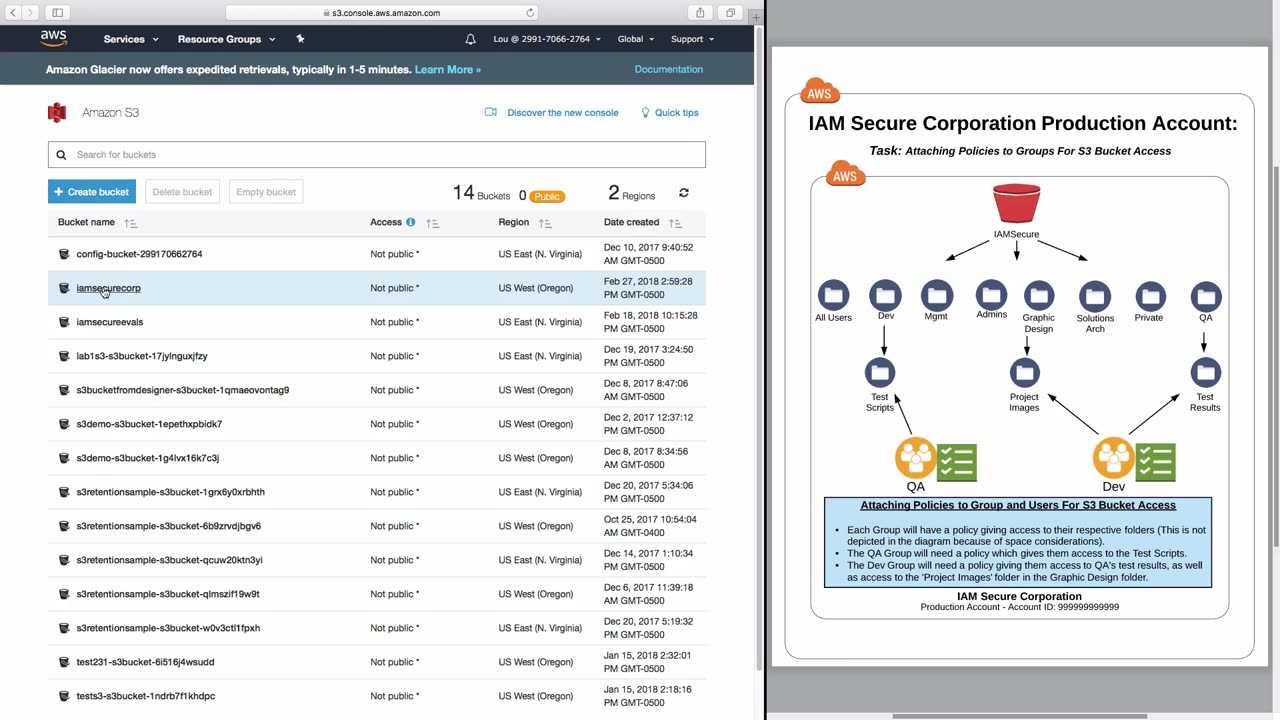
Task: Click the Access info icon
Action: 410,222
